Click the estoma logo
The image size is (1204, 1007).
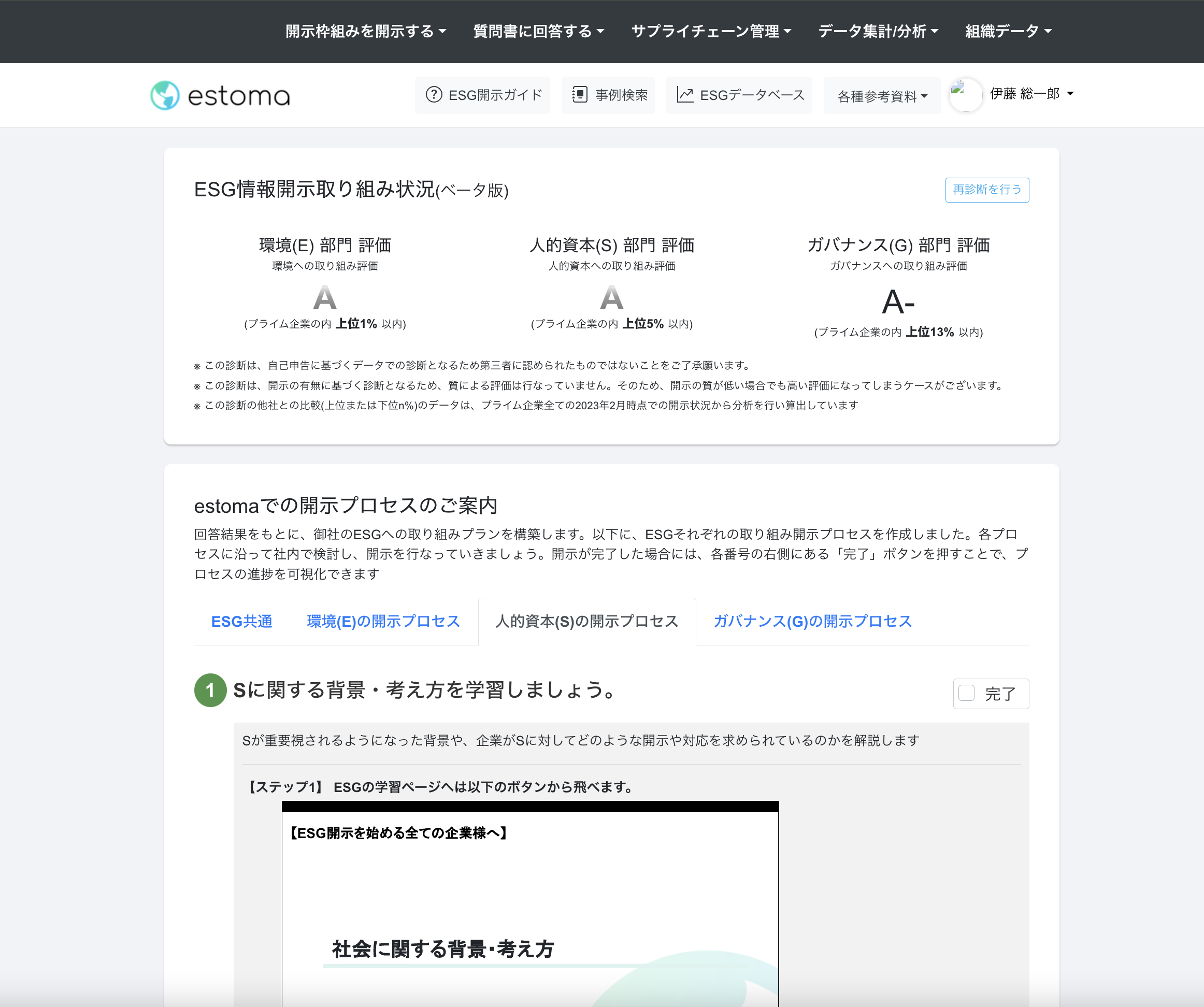click(x=220, y=95)
